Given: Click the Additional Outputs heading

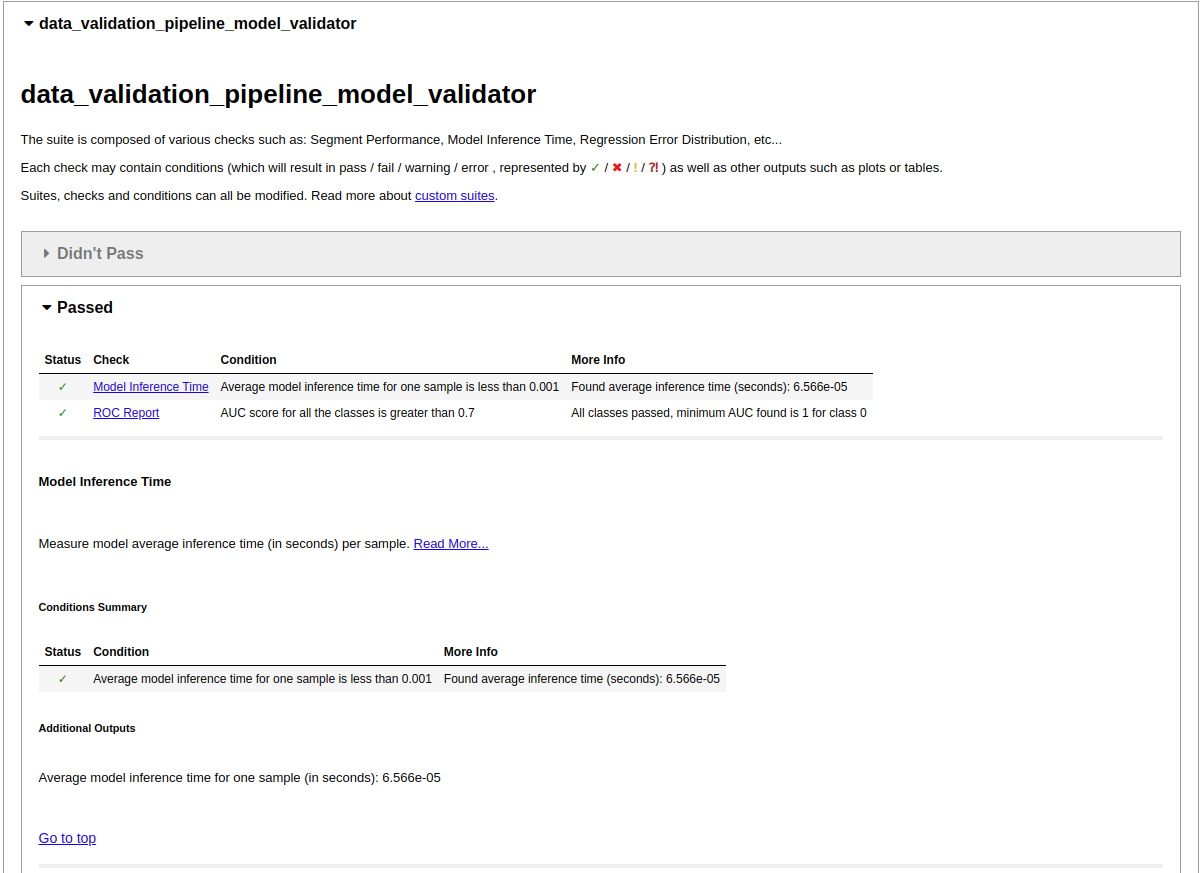Looking at the screenshot, I should click(86, 728).
